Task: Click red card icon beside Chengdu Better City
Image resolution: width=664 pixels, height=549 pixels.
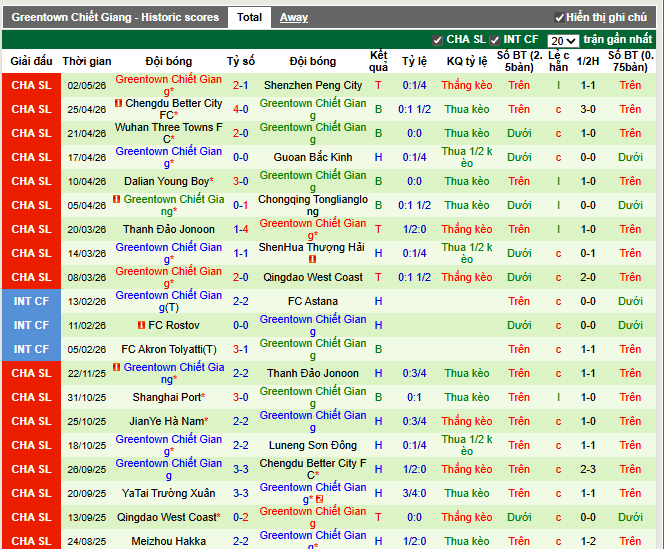Action: [x=119, y=103]
